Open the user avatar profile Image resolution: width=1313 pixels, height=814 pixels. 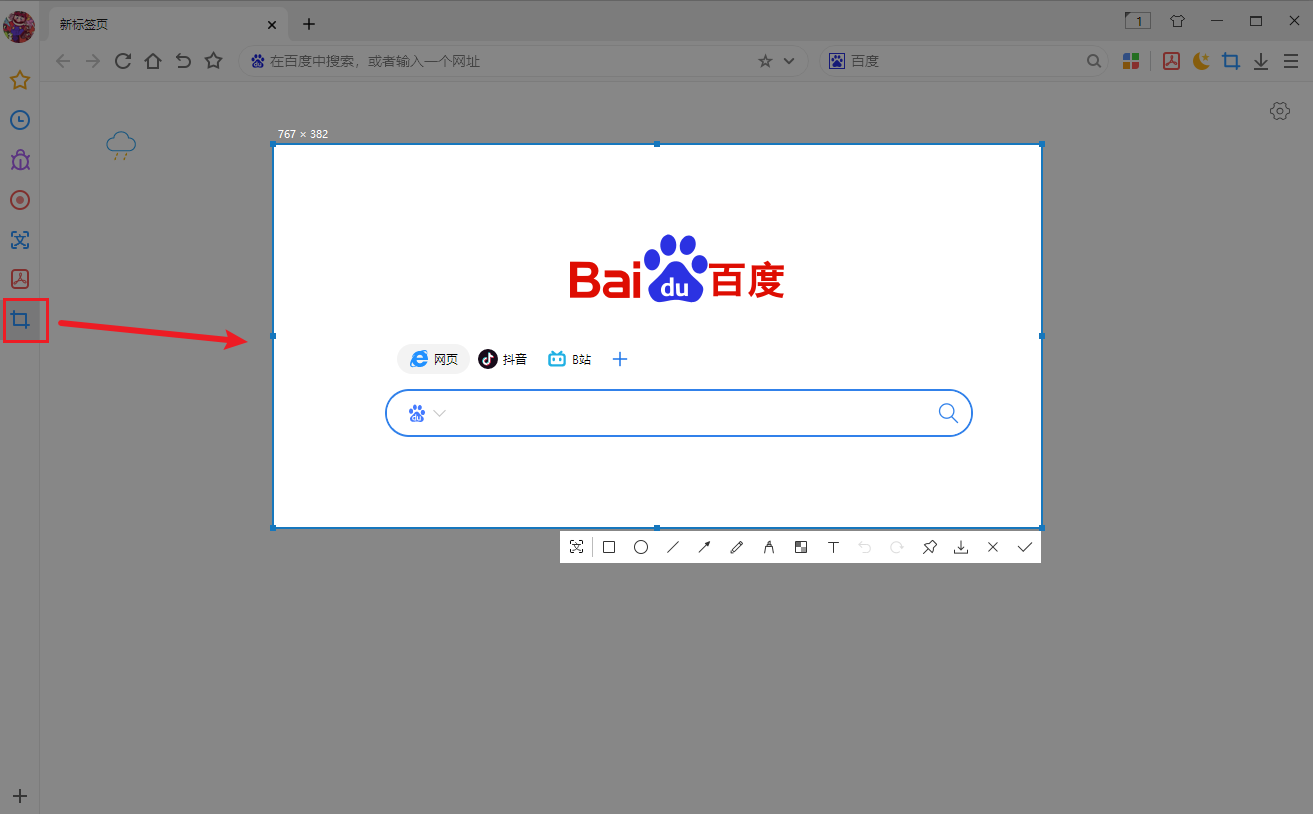point(19,26)
